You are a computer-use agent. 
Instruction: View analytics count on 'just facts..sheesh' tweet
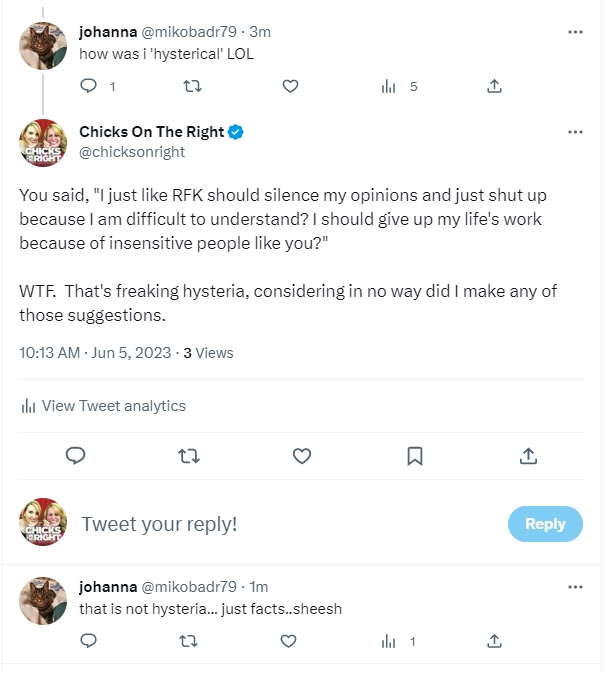point(399,641)
